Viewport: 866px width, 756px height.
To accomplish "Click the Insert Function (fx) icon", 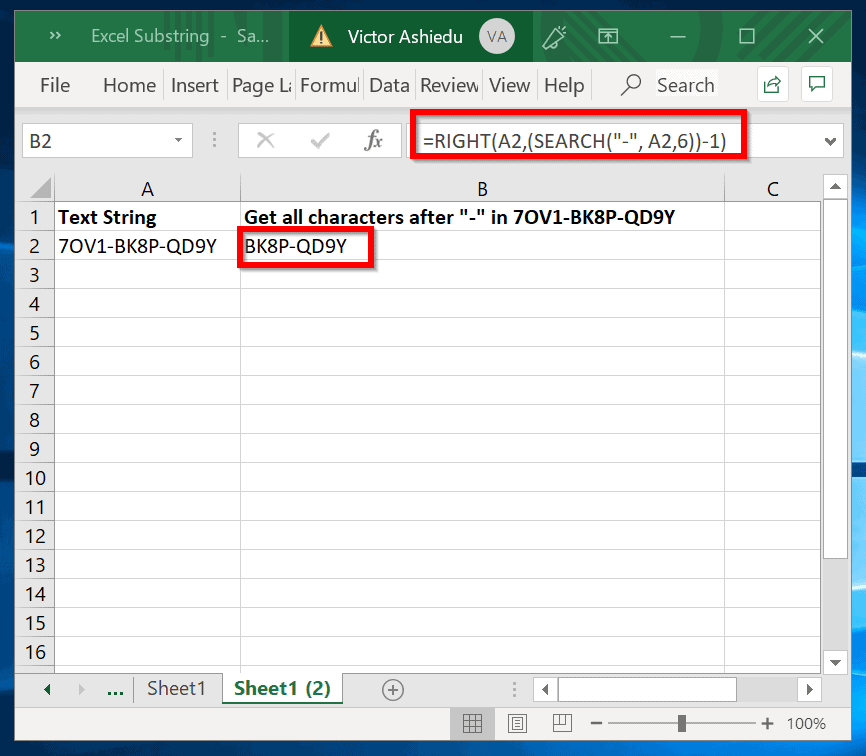I will 375,140.
